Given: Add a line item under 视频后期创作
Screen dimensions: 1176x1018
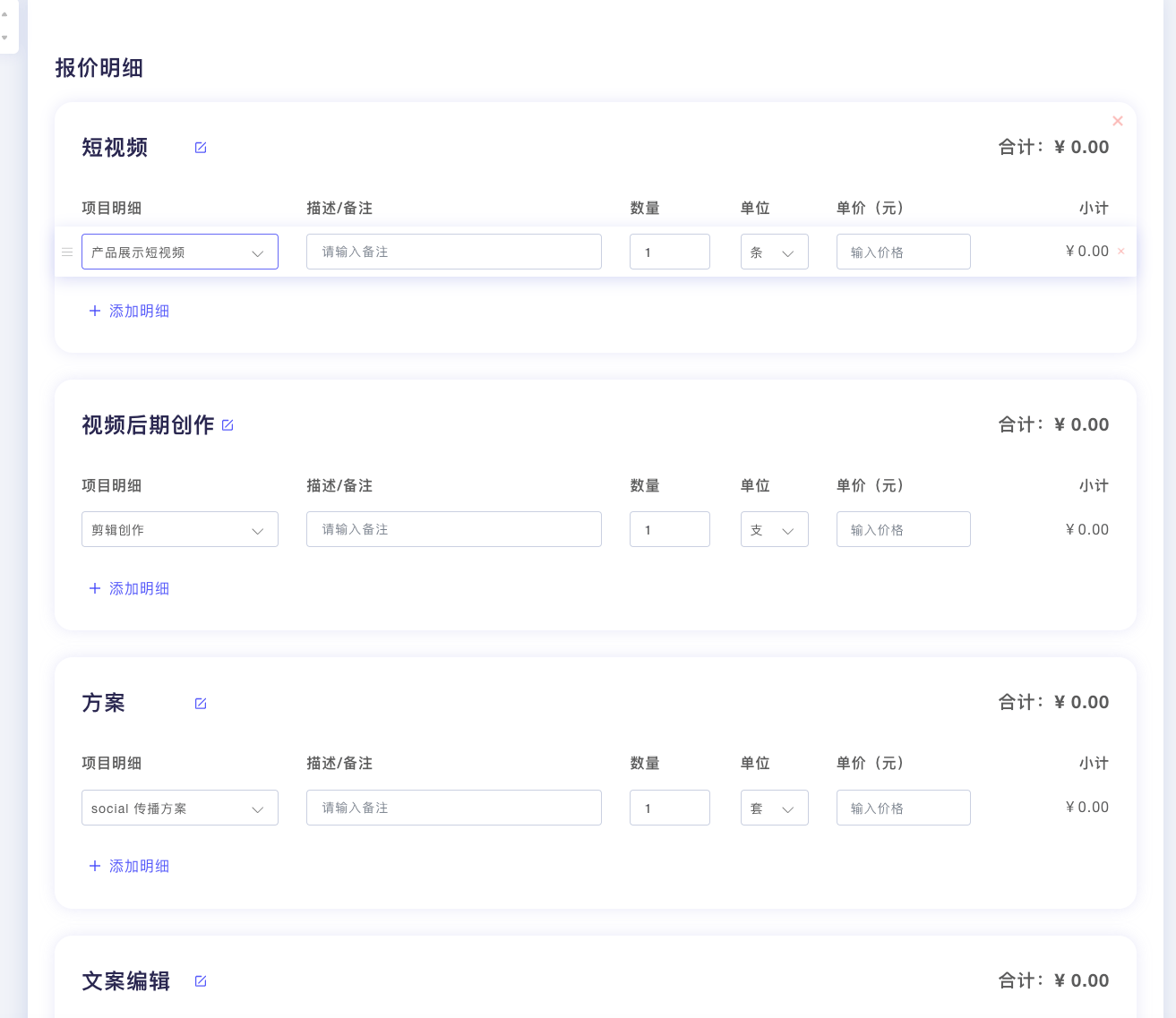Looking at the screenshot, I should tap(129, 588).
